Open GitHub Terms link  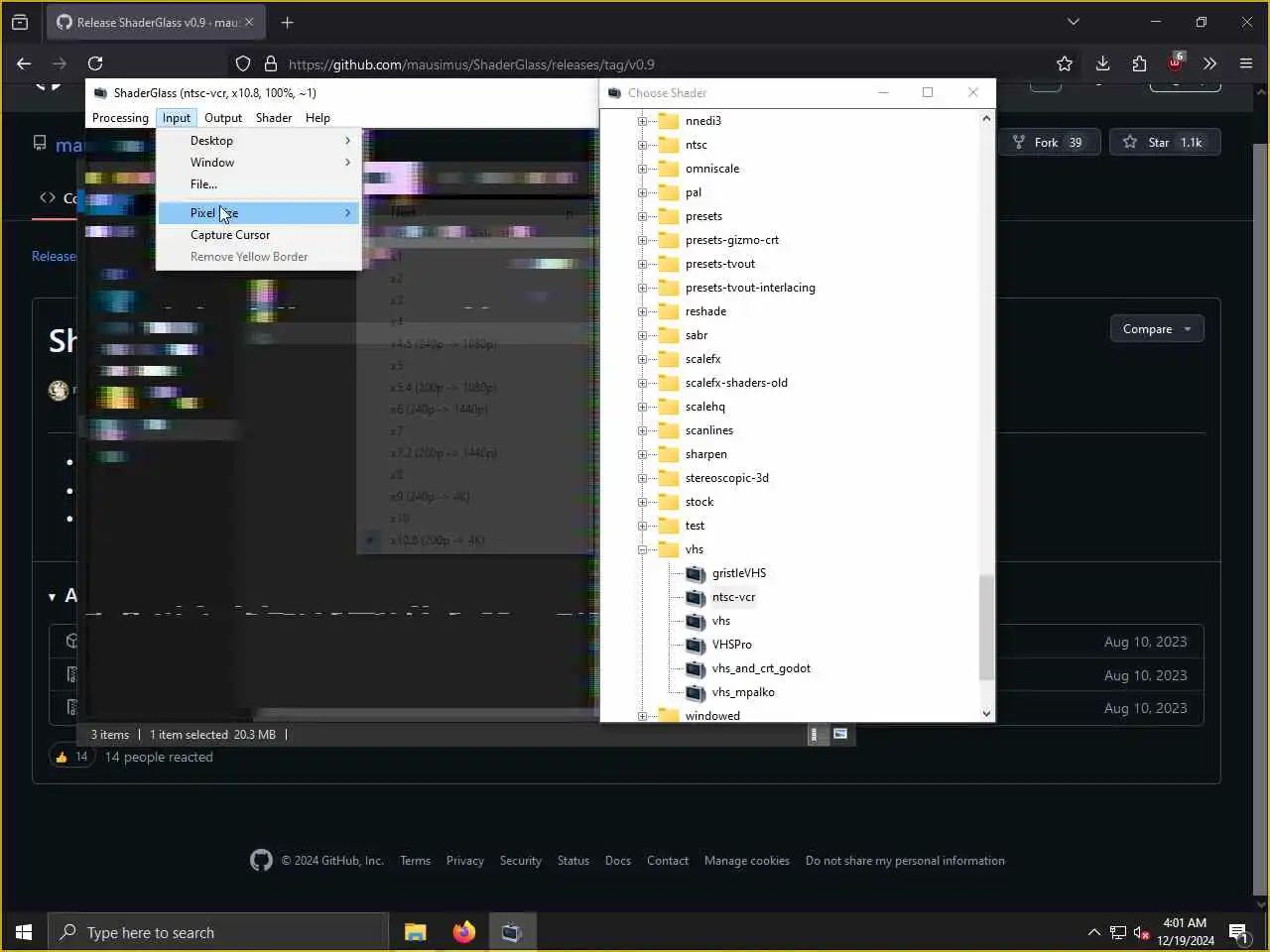point(415,861)
